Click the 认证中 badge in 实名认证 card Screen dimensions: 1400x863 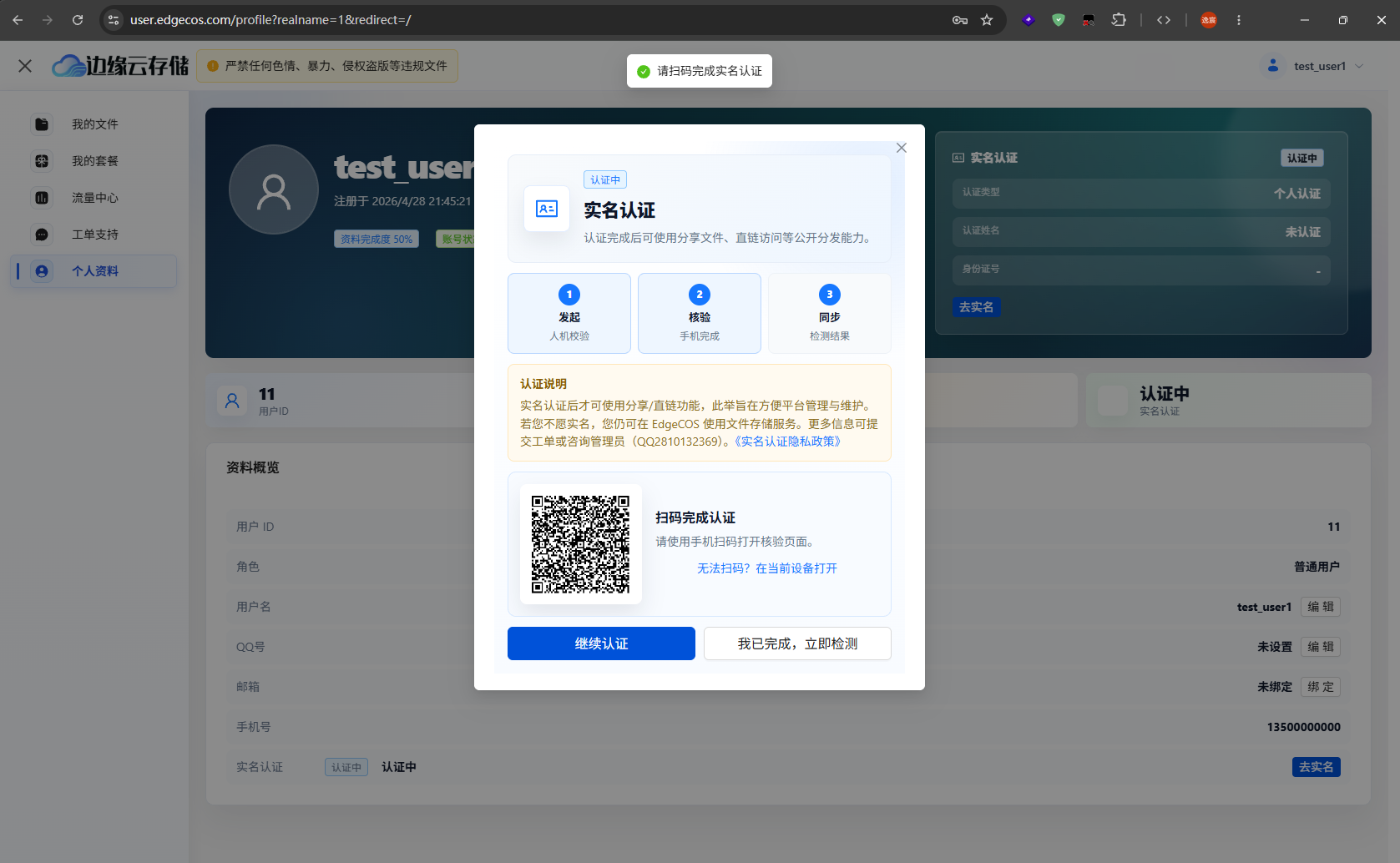pos(1302,158)
